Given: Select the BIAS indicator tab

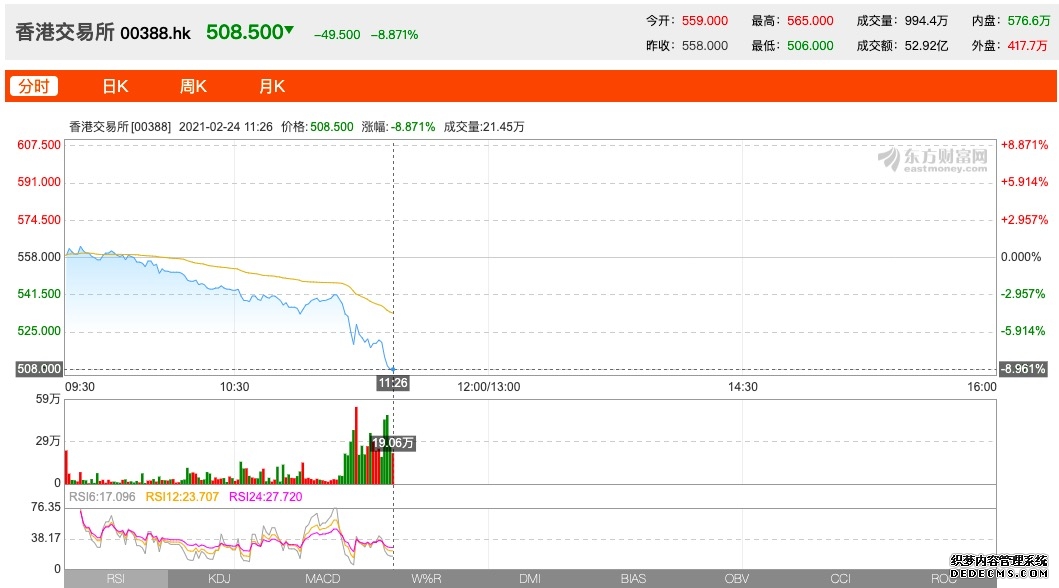Looking at the screenshot, I should 634,579.
